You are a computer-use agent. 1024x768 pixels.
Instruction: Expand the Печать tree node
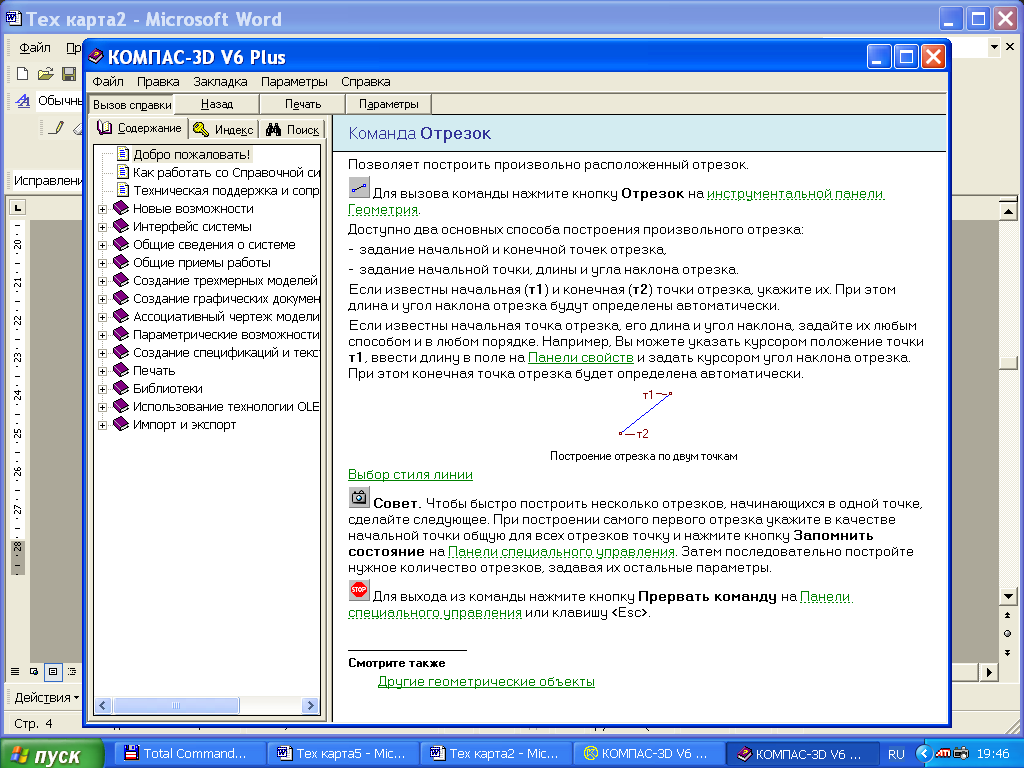[x=103, y=372]
